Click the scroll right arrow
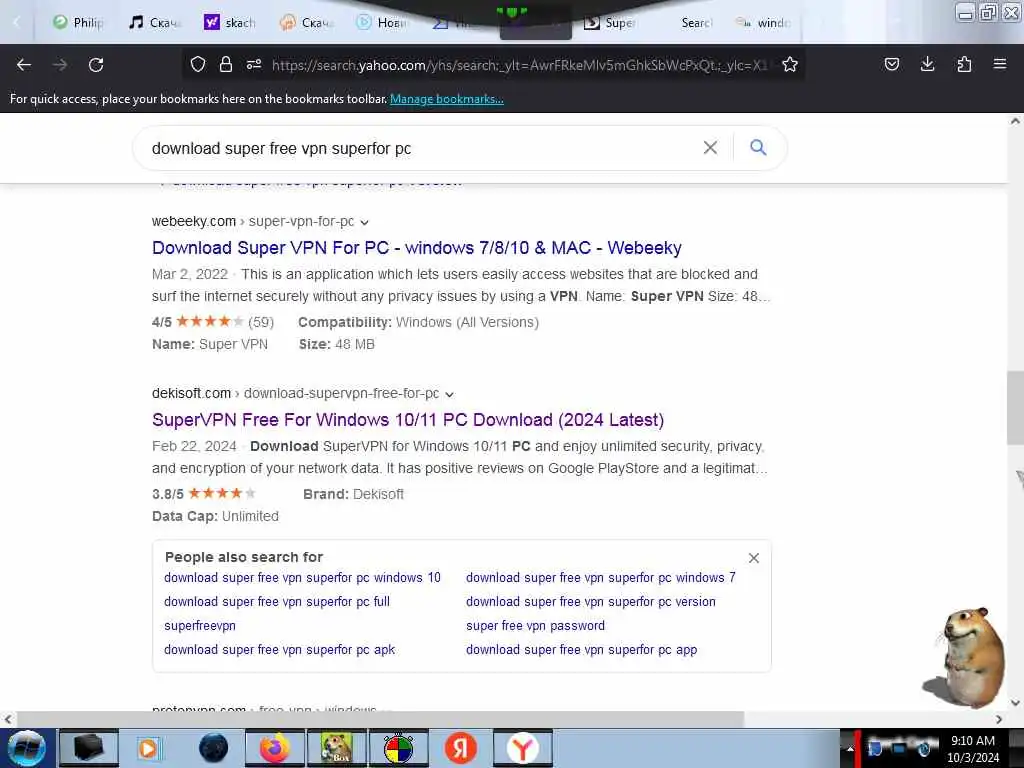This screenshot has width=1024, height=768. (x=999, y=719)
